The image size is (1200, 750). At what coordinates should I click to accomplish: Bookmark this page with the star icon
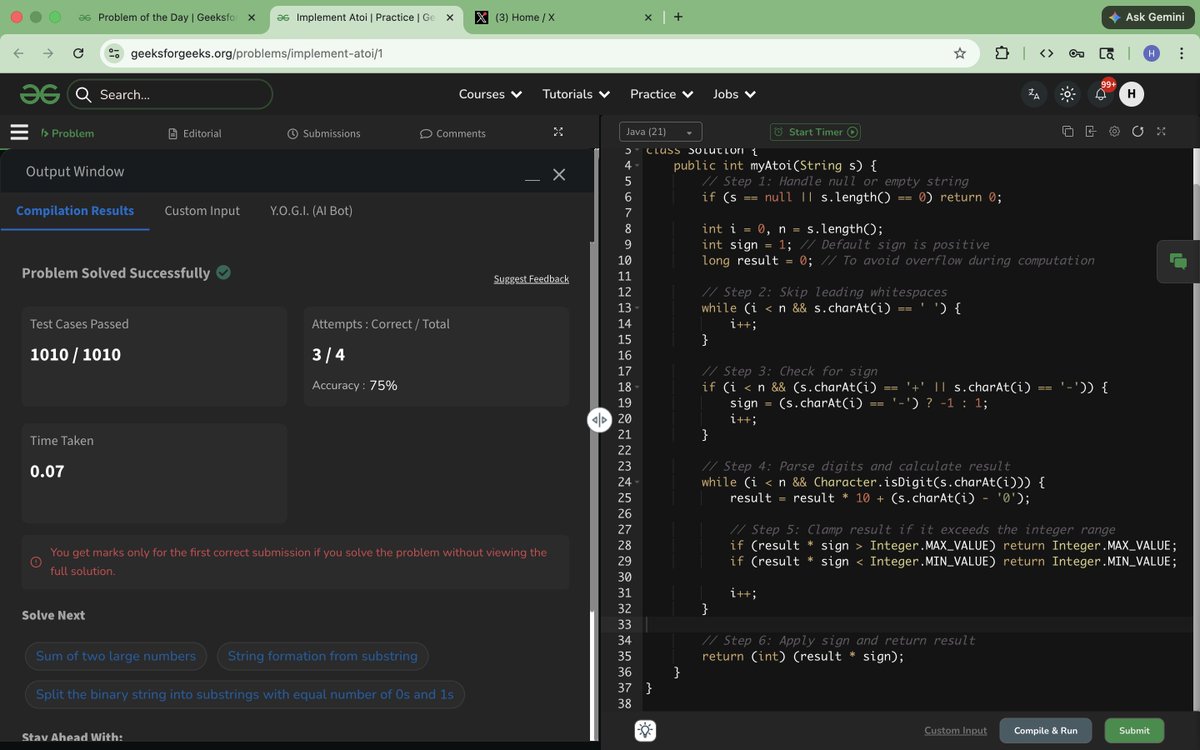click(x=960, y=53)
